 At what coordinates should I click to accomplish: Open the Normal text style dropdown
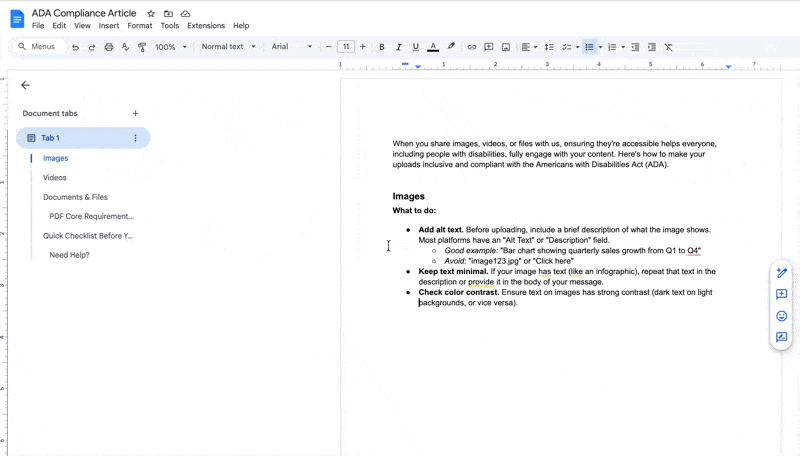[228, 47]
